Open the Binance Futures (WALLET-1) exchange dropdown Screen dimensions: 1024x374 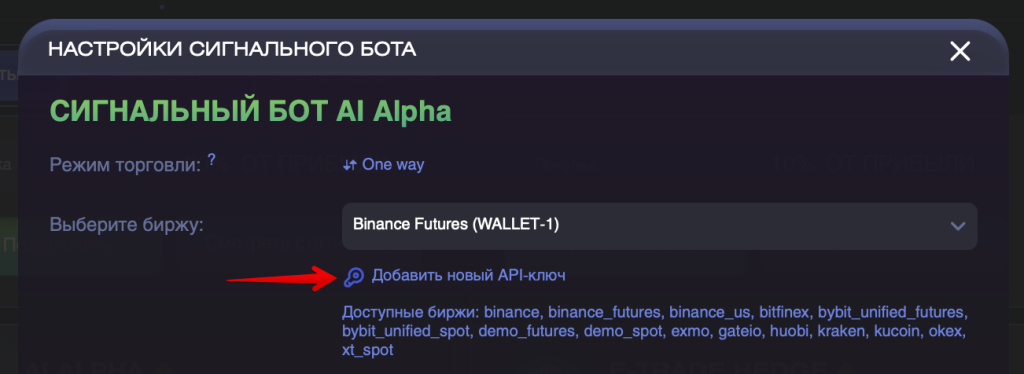point(660,226)
